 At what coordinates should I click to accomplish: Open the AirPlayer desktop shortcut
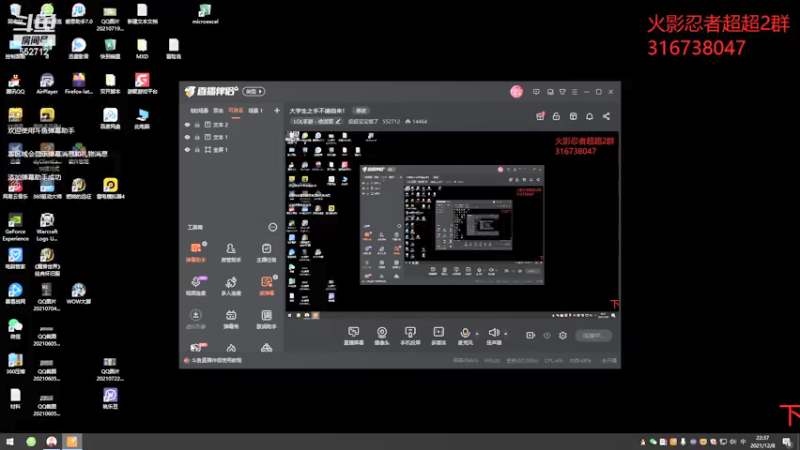(47, 84)
